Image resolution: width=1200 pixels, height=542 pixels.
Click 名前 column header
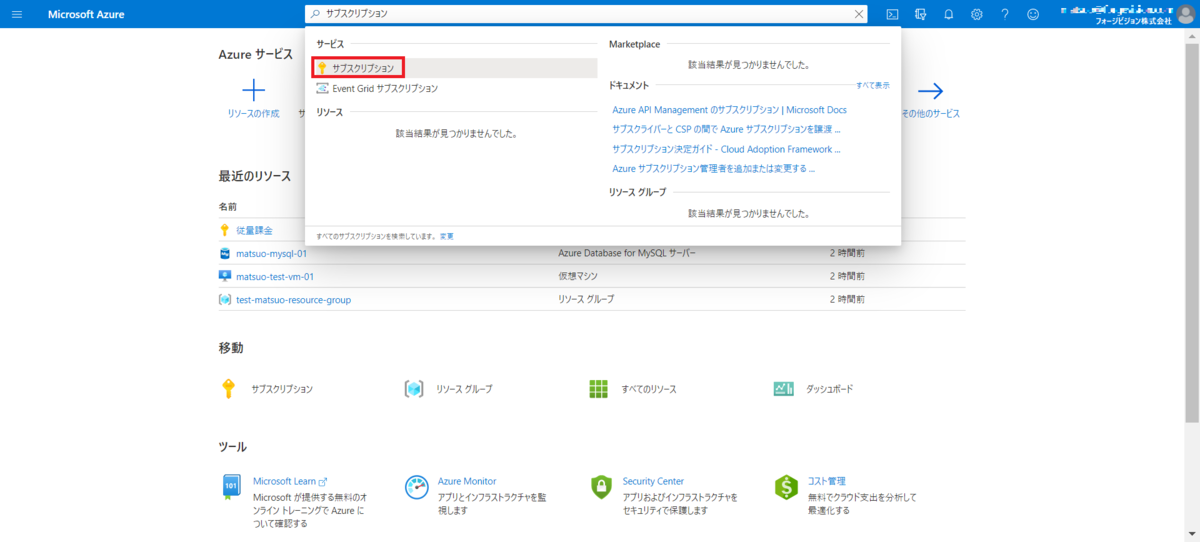click(x=228, y=206)
